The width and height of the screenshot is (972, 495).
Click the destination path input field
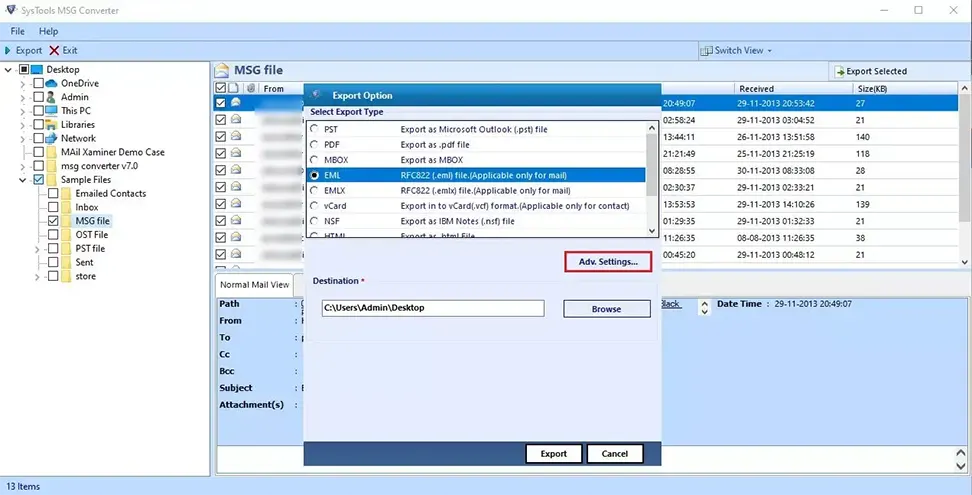pyautogui.click(x=432, y=308)
